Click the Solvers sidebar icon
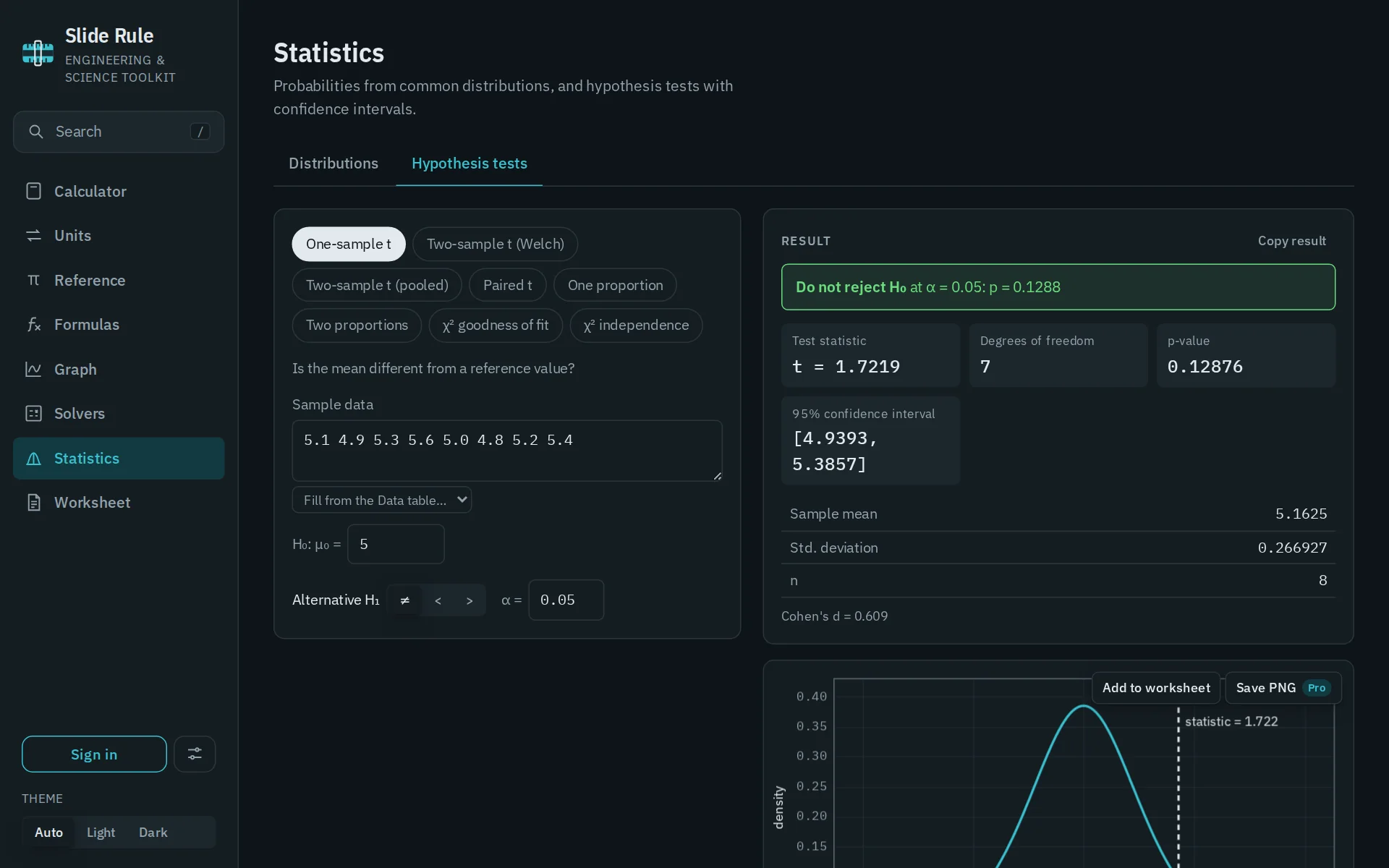Screen dimensions: 1389x868 coord(33,414)
